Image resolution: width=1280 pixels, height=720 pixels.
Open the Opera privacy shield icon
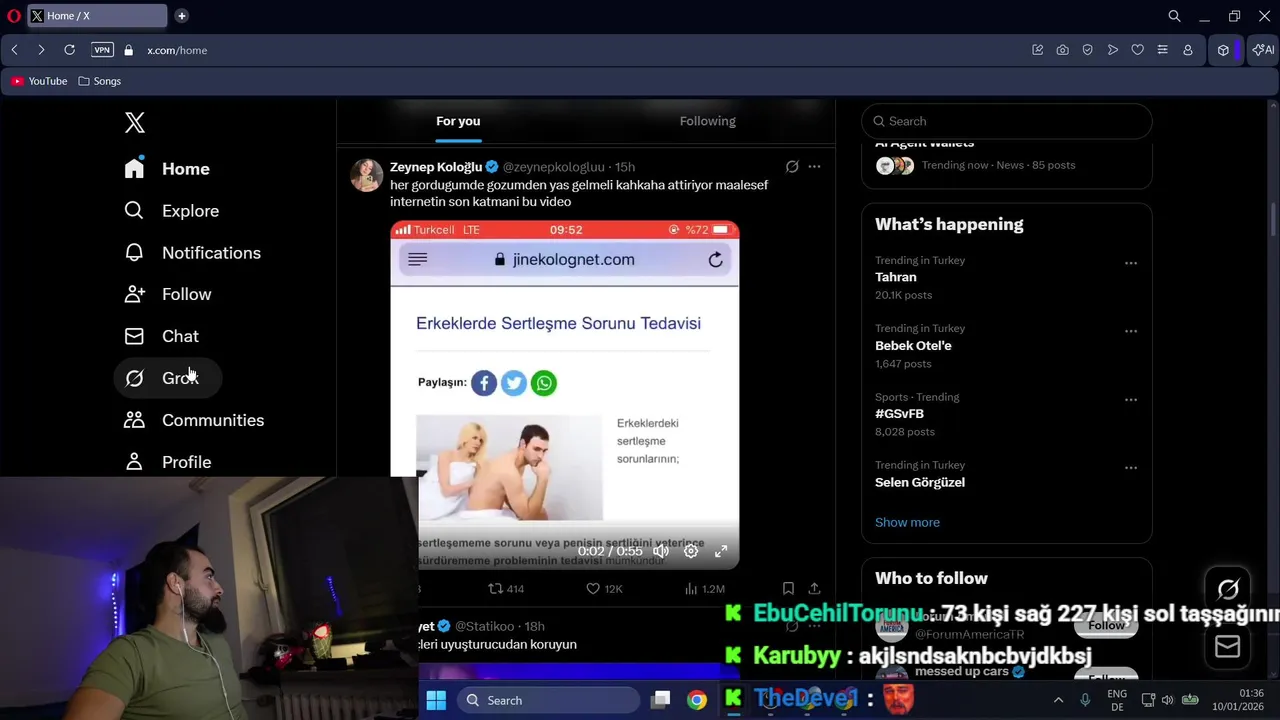point(1087,50)
